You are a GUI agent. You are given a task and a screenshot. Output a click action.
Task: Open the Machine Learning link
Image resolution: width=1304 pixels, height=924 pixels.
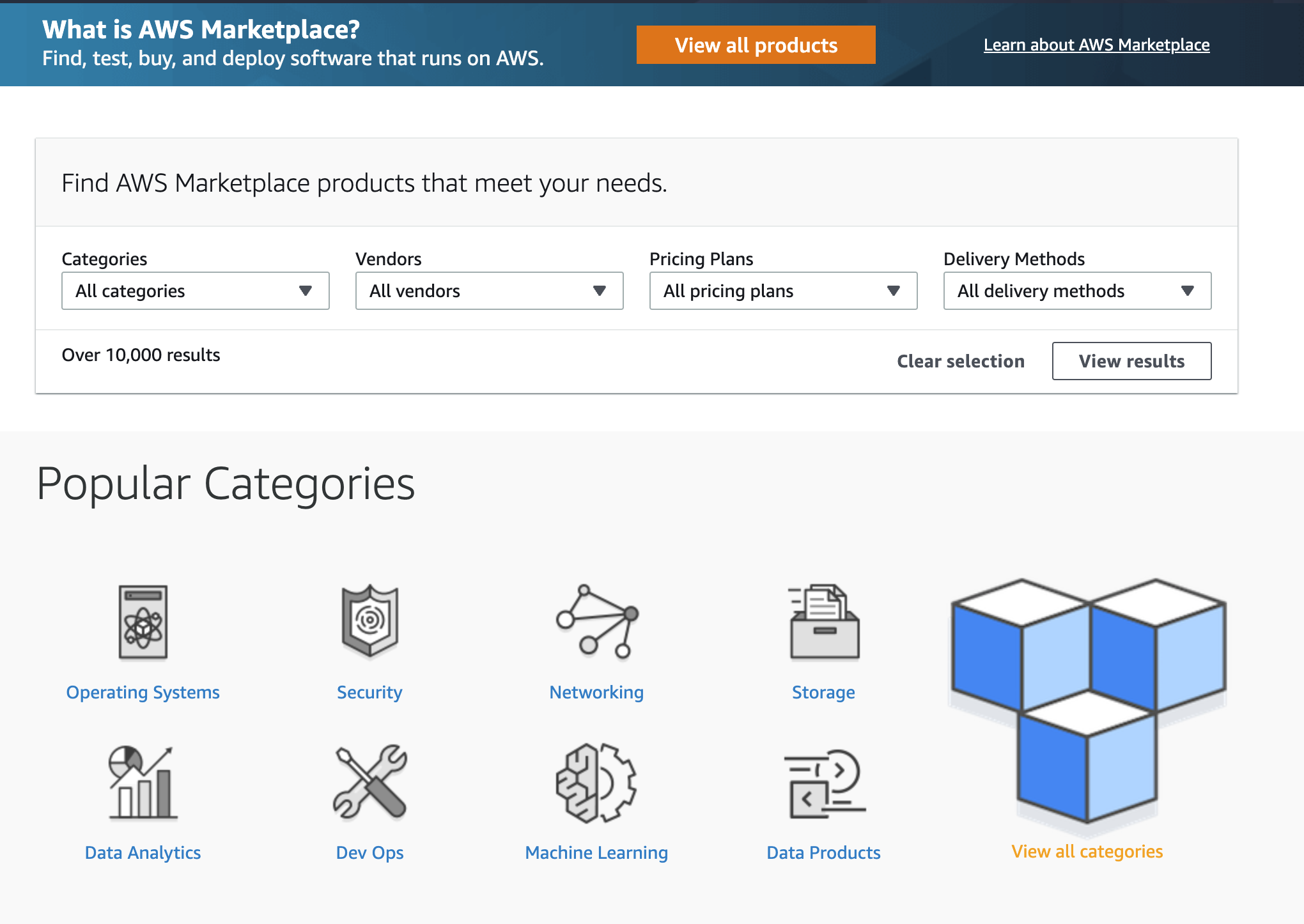[x=596, y=852]
